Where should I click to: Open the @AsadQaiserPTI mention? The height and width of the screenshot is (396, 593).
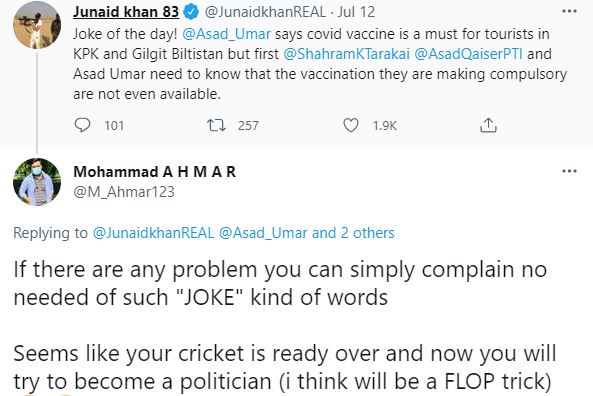pos(469,54)
